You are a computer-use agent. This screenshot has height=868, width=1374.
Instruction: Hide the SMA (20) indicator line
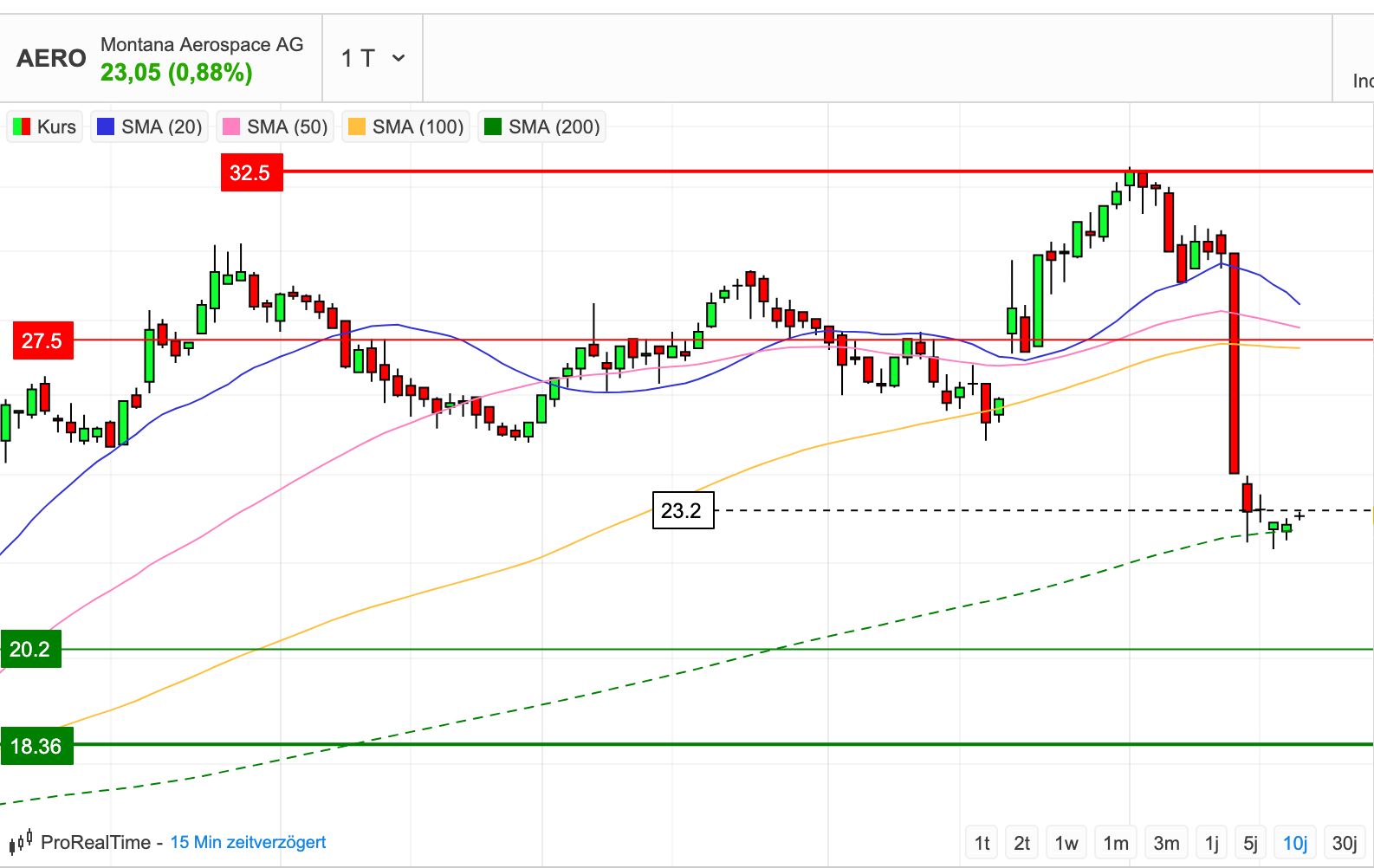coord(150,126)
